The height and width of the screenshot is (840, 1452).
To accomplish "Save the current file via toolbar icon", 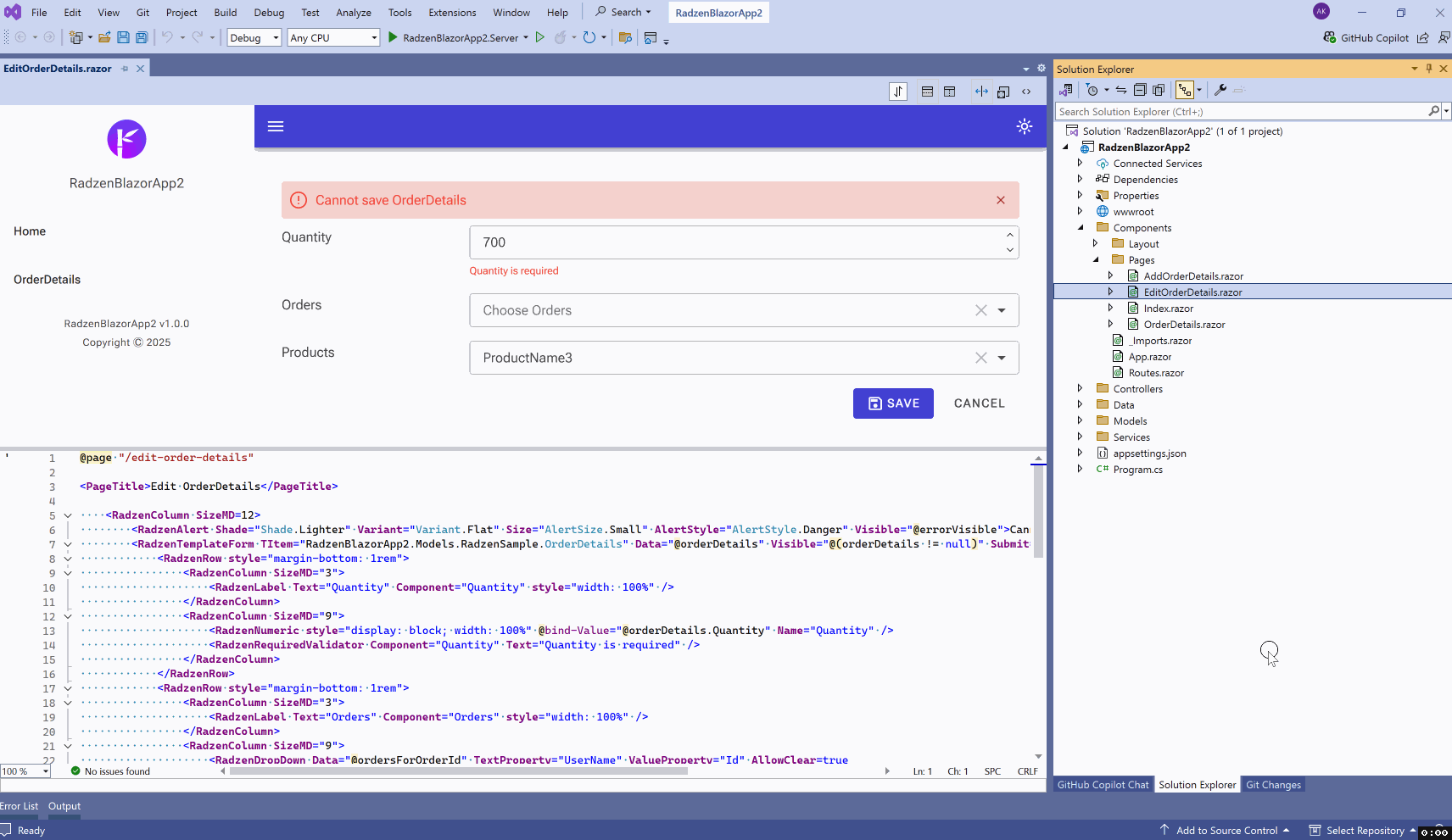I will click(123, 37).
